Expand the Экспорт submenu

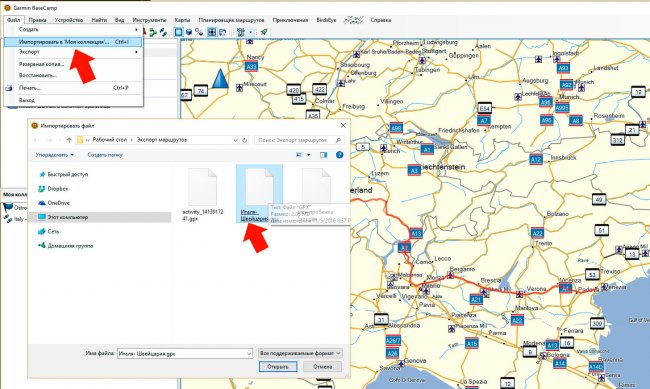coord(73,52)
